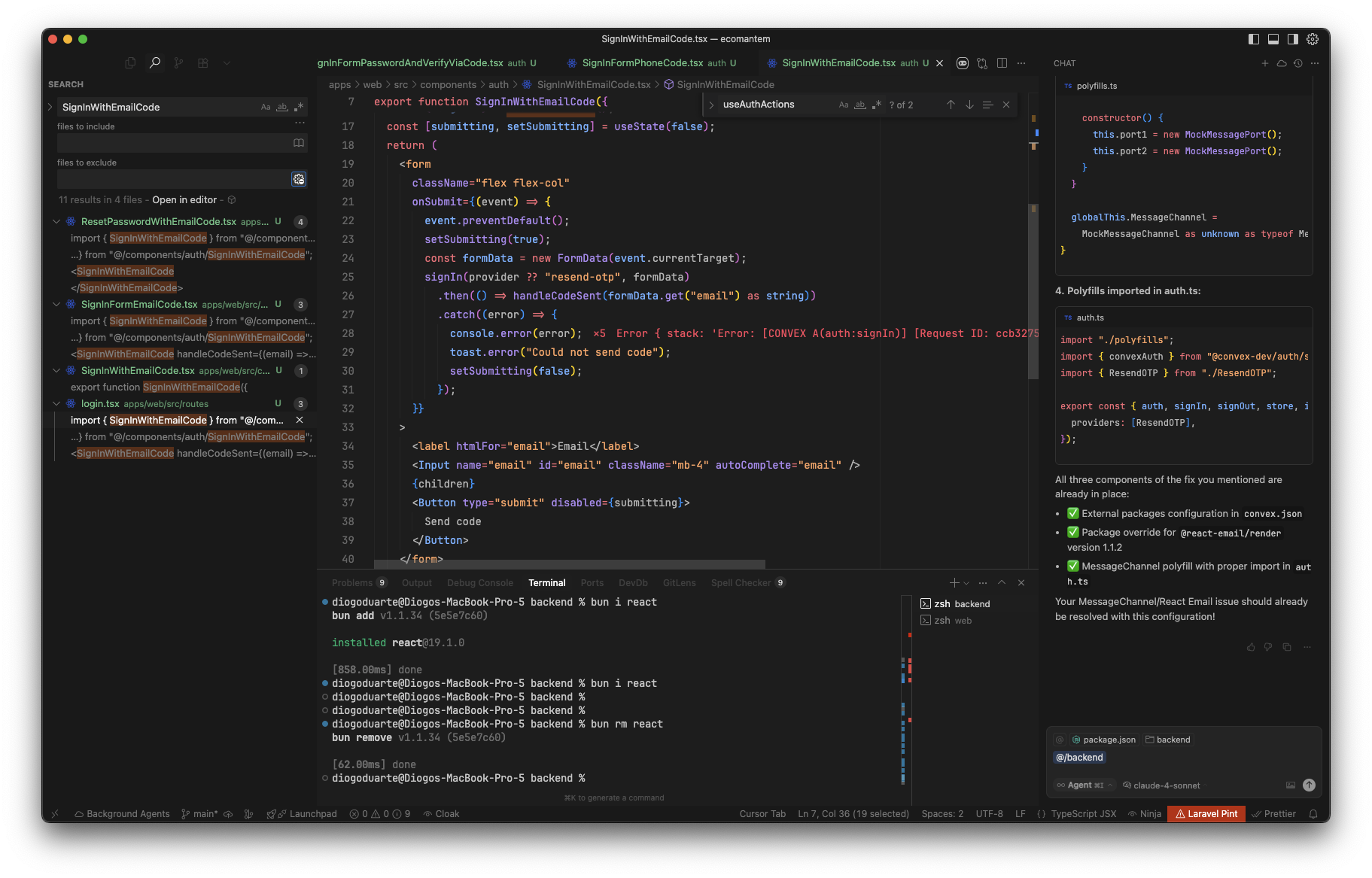Toggle bottom panel layout icon
The image size is (1372, 878).
coord(1273,39)
